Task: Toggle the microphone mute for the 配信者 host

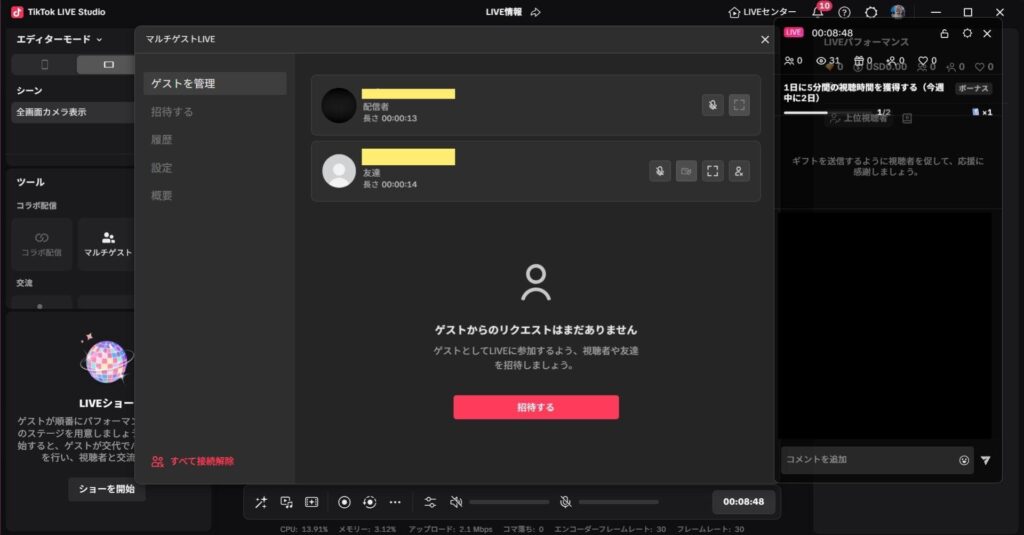Action: point(712,104)
